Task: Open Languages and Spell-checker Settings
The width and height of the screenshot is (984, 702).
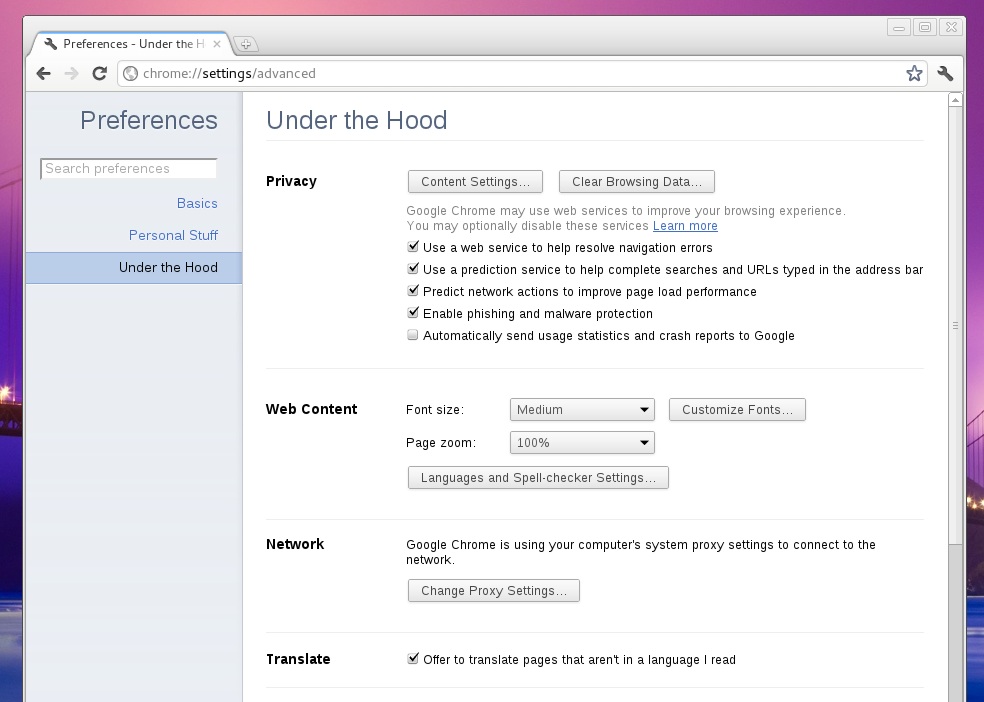Action: pos(538,478)
